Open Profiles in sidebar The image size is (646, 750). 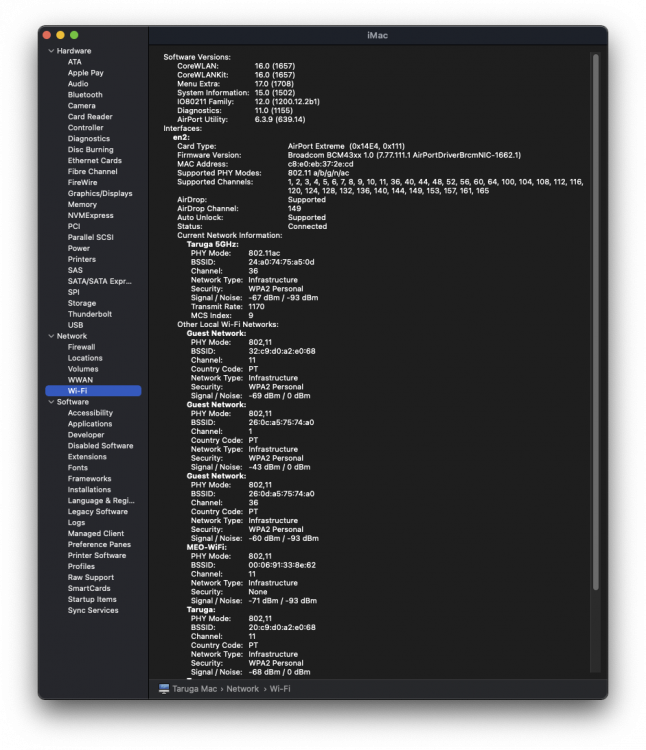[81, 567]
